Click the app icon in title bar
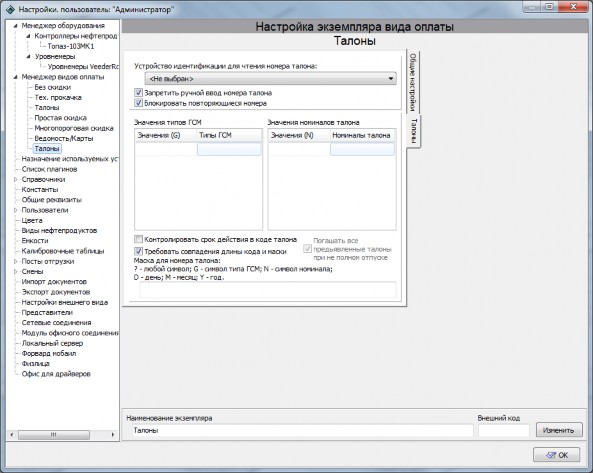This screenshot has height=473, width=593. pos(11,9)
